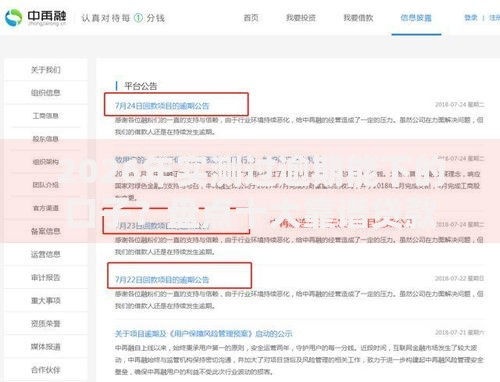Open 资质荣誉 in the sidebar
Screen dimensions: 500x382
46,324
